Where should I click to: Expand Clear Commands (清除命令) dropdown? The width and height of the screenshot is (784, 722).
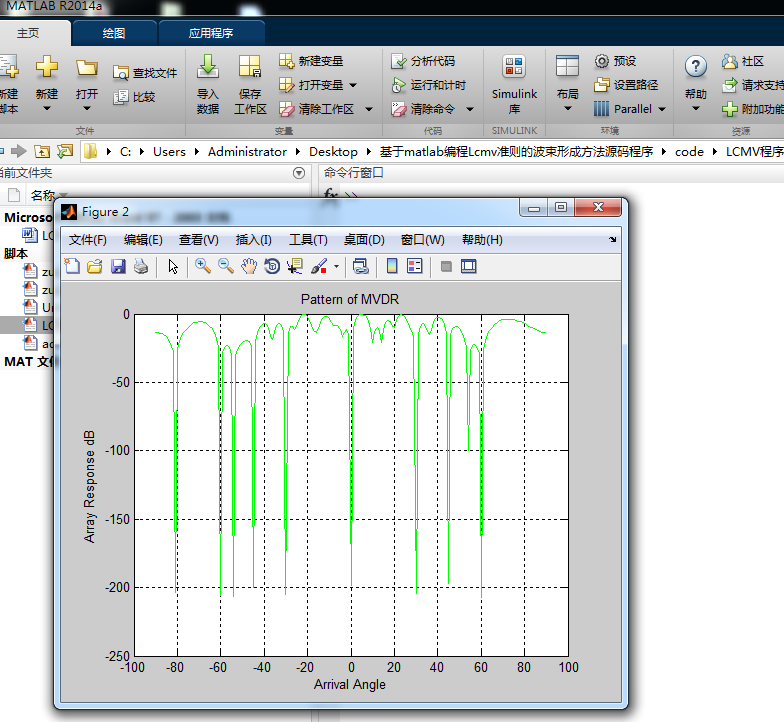click(x=470, y=109)
